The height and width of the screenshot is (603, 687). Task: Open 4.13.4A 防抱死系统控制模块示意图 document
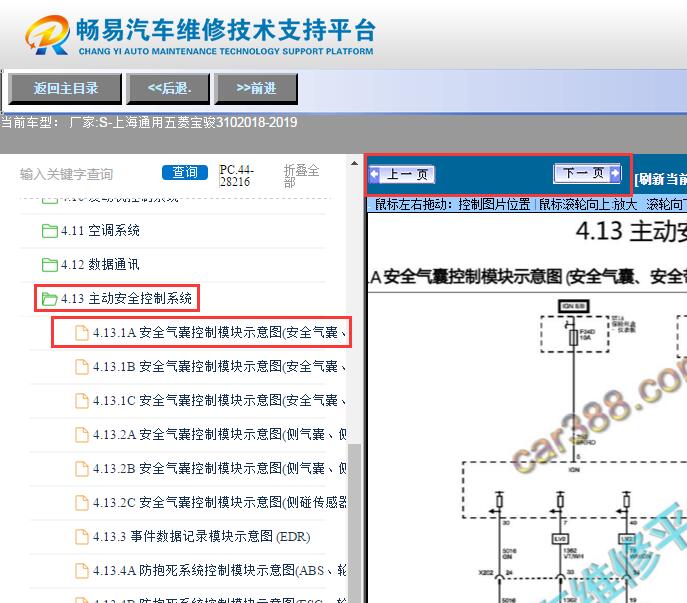[219, 571]
